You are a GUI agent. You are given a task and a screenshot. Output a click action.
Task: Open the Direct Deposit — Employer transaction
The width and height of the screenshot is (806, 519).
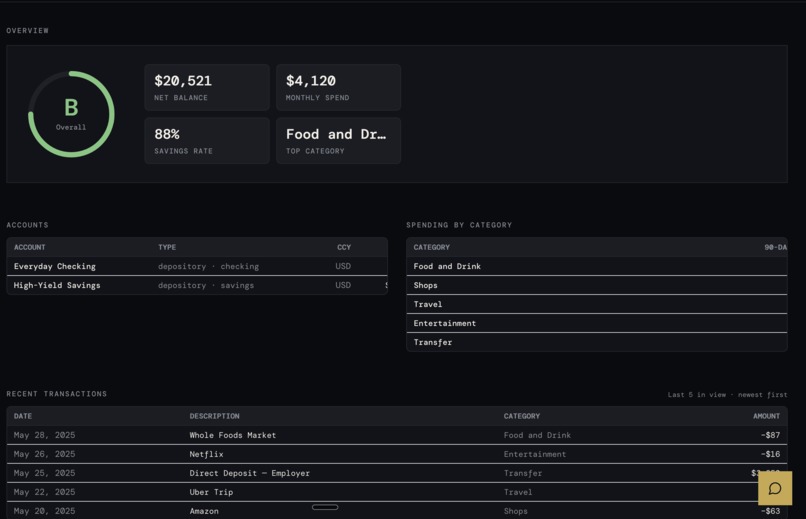(397, 473)
